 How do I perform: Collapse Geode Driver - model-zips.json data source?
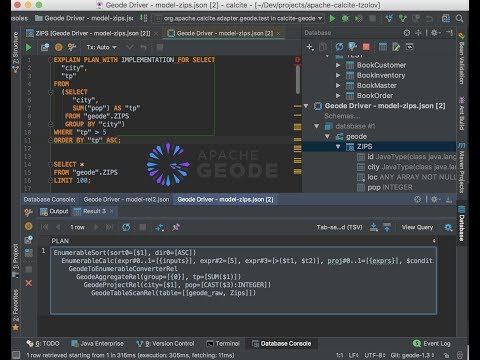[x=306, y=106]
